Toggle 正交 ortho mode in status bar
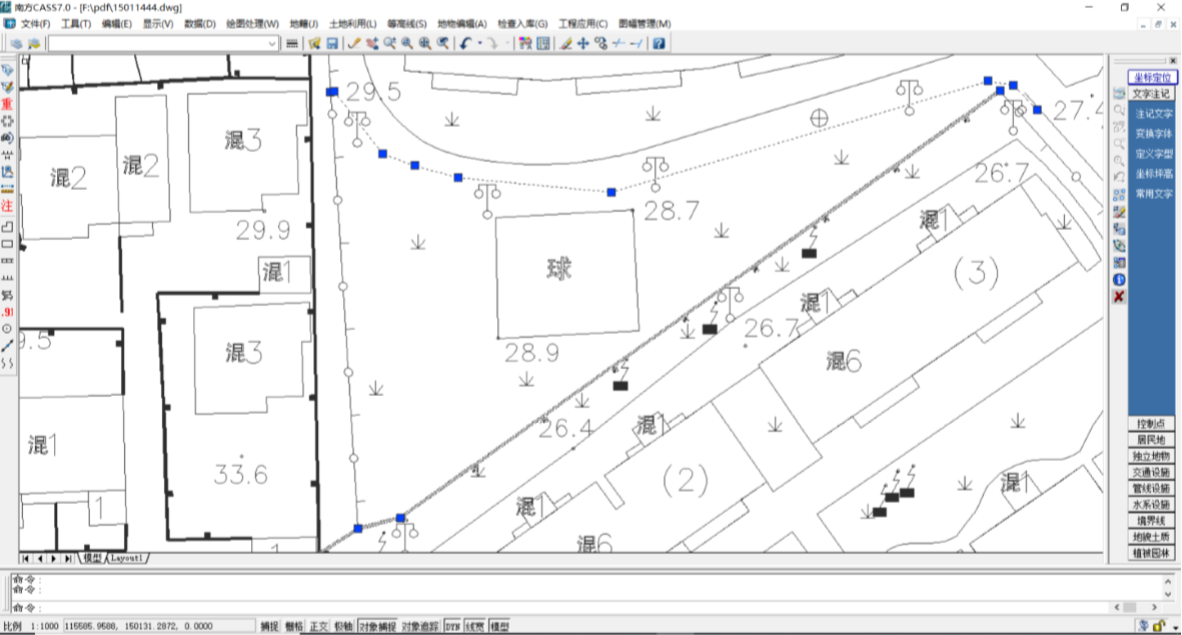This screenshot has width=1182, height=635. click(319, 627)
